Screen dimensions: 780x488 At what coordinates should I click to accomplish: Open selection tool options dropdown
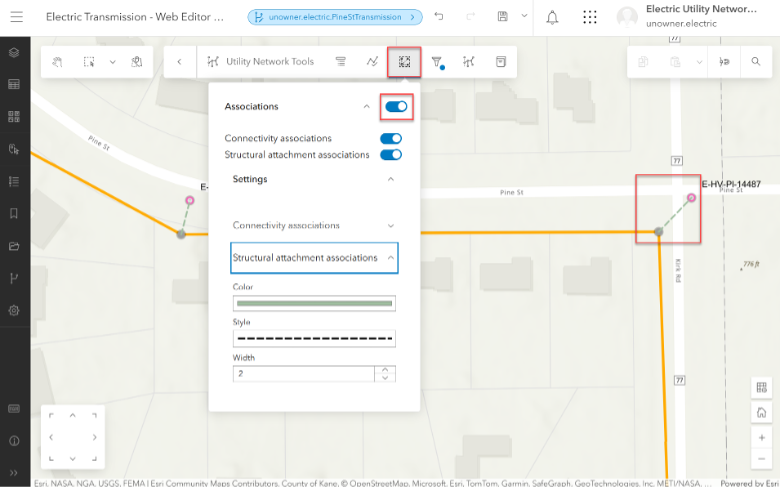click(112, 62)
